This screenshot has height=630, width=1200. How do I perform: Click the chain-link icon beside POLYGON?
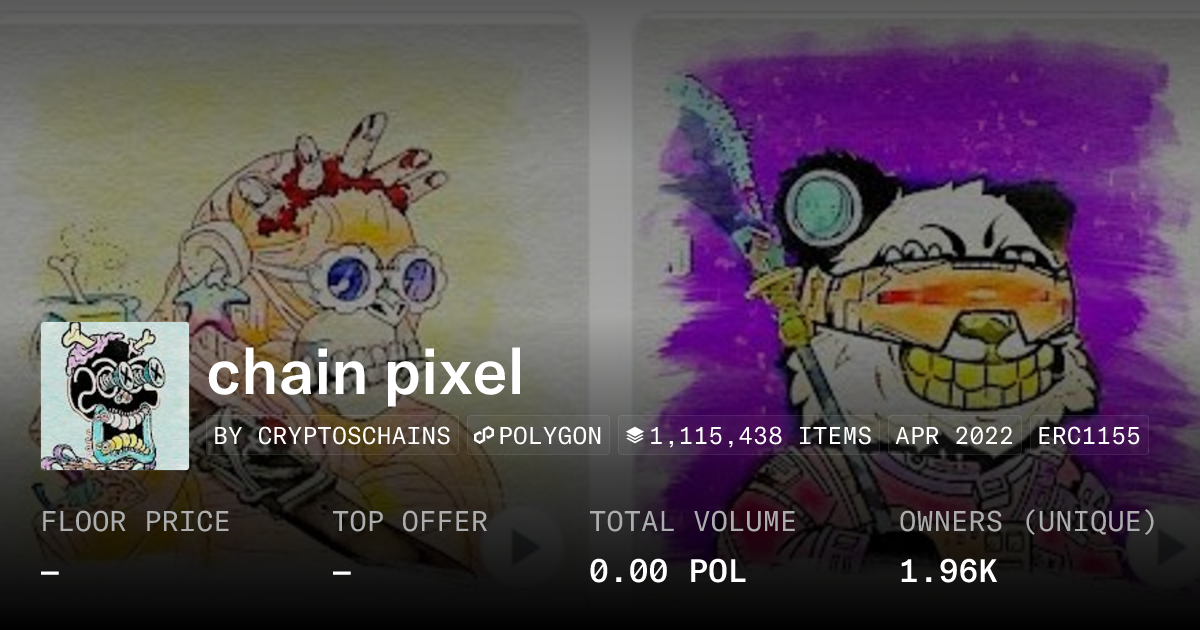(x=484, y=436)
